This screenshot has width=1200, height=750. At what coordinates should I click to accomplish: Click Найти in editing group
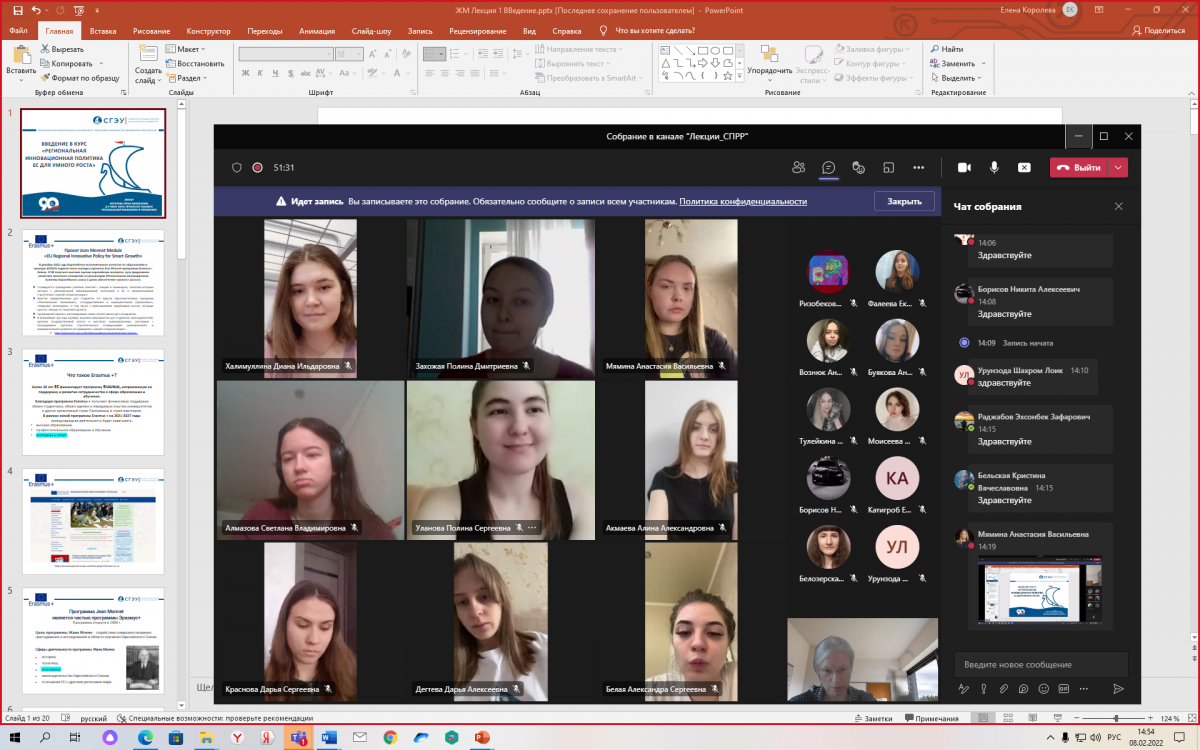pos(946,49)
